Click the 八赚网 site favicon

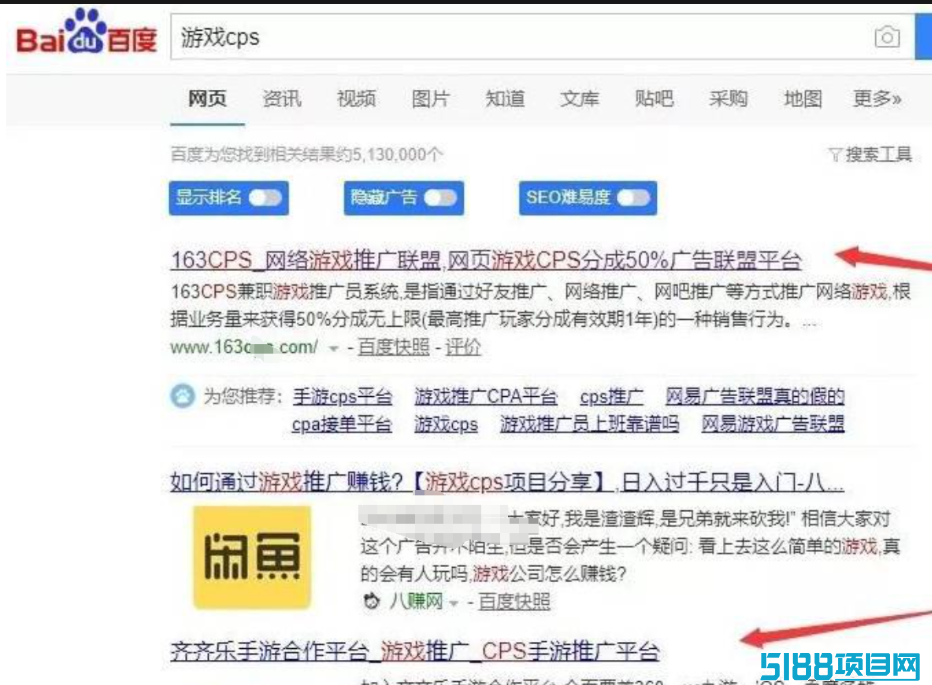[372, 601]
